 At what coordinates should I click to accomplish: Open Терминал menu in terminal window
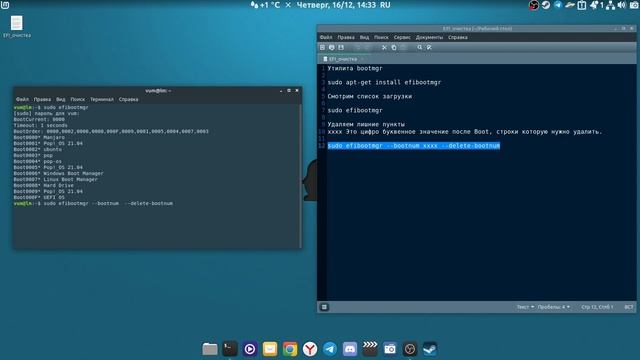point(102,99)
